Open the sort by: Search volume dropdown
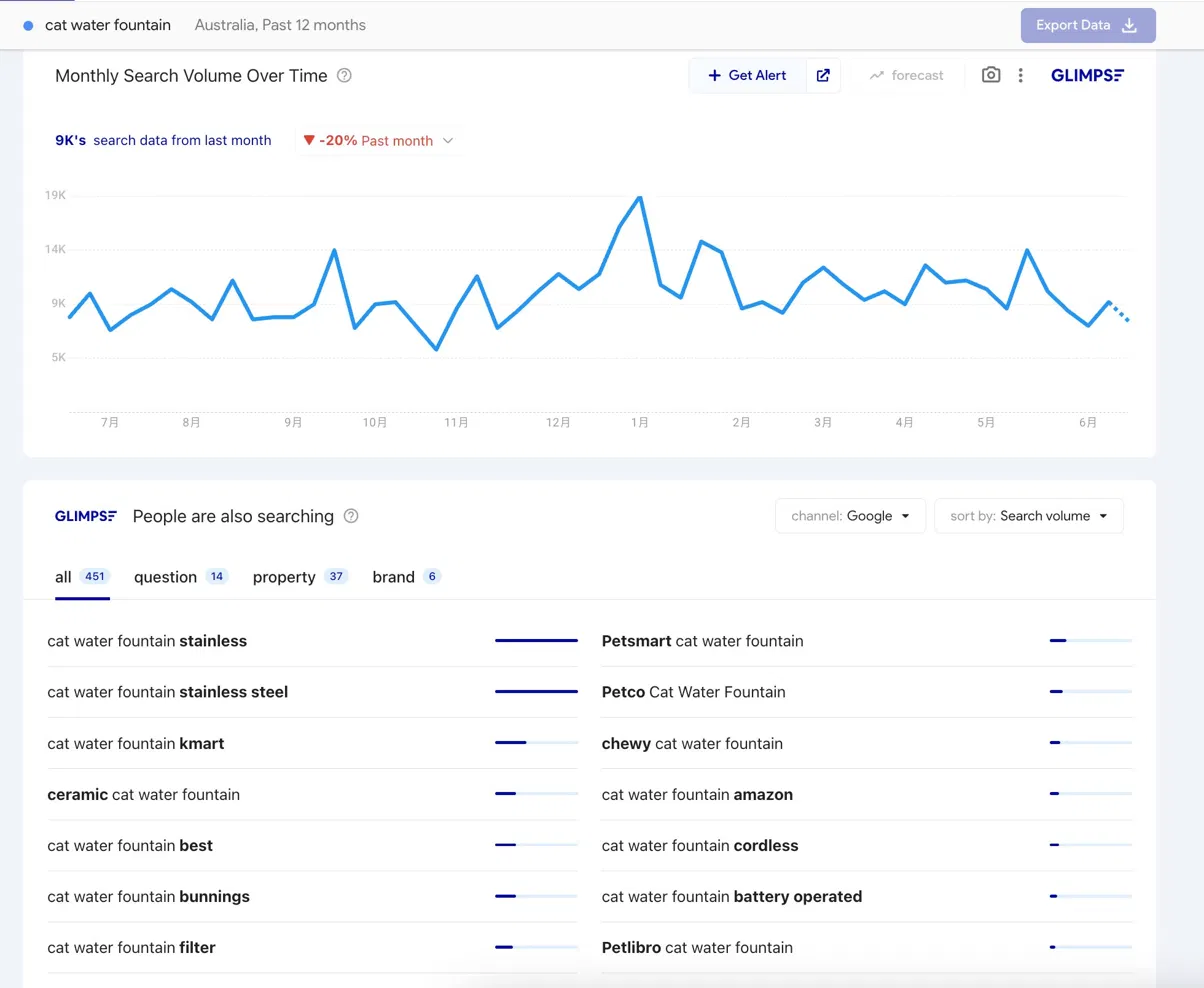 [1029, 516]
